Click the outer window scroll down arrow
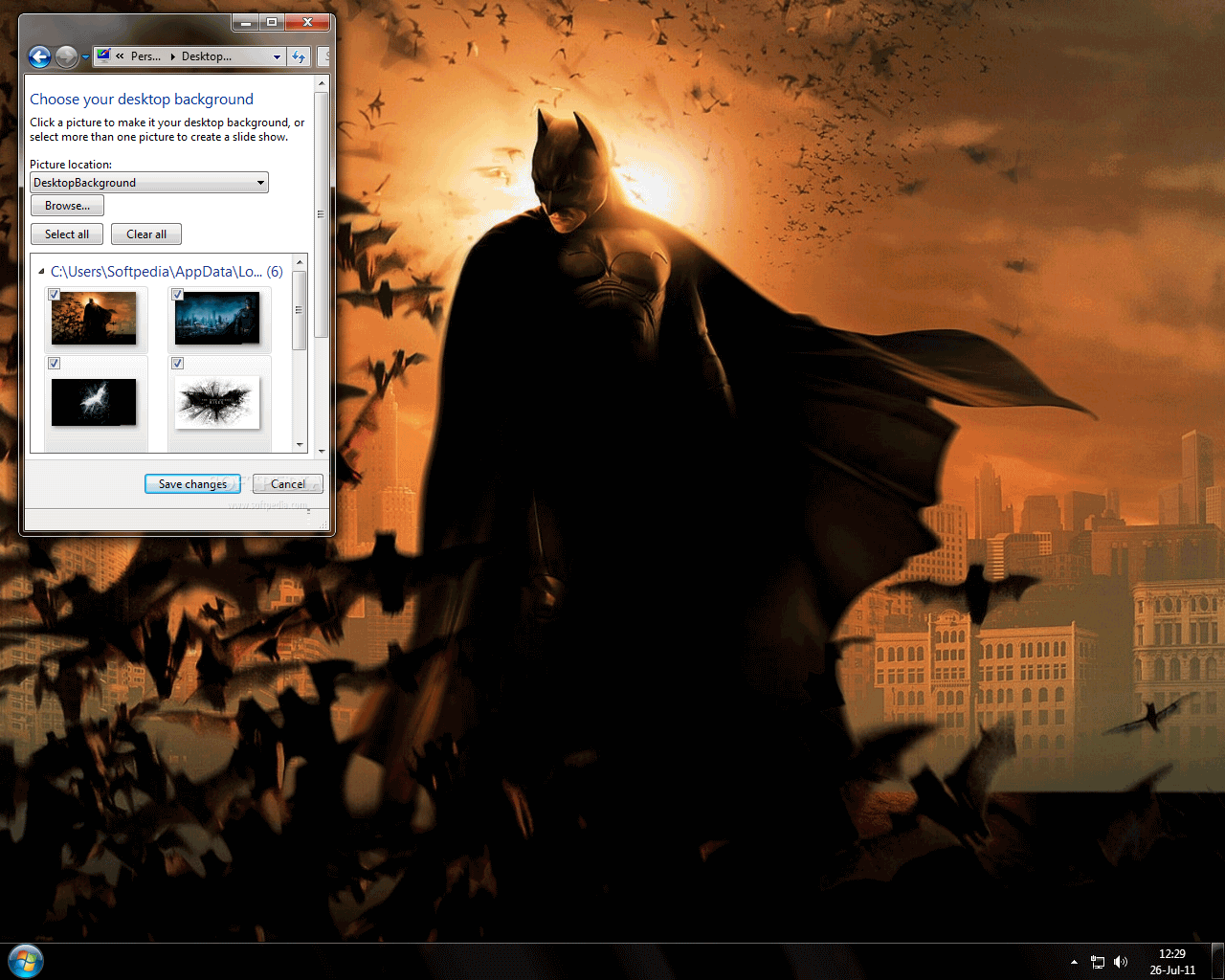Screen dimensions: 1225x980 [322, 451]
